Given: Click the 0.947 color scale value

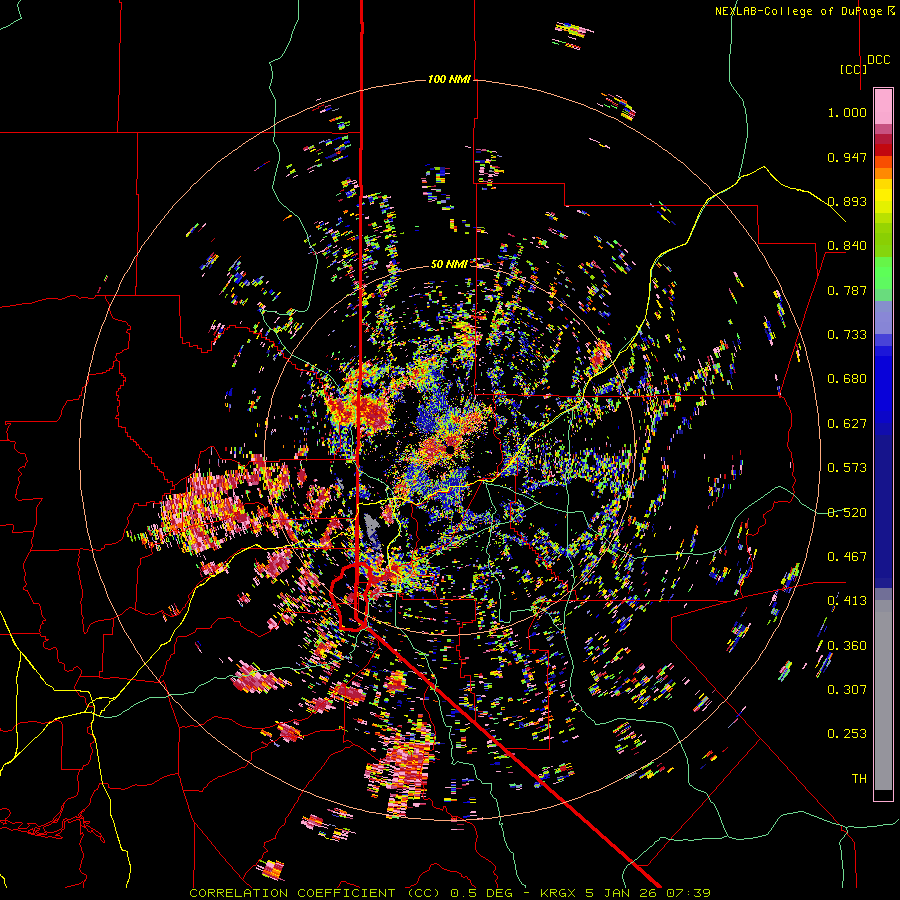Looking at the screenshot, I should [x=847, y=157].
